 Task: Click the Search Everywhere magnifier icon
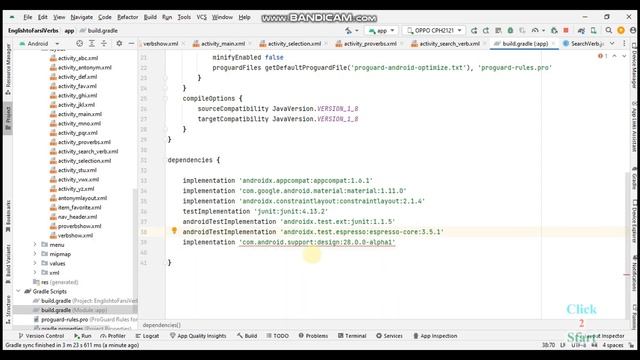pyautogui.click(x=609, y=31)
